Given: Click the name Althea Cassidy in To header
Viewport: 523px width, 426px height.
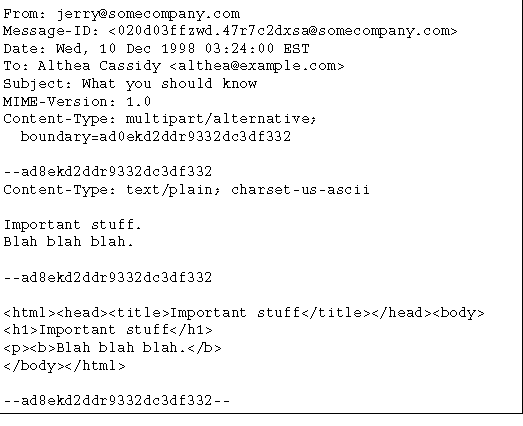Looking at the screenshot, I should pos(99,66).
